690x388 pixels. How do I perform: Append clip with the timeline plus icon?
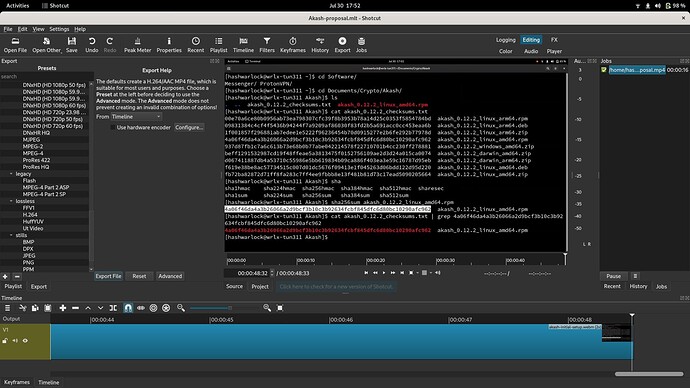point(63,308)
